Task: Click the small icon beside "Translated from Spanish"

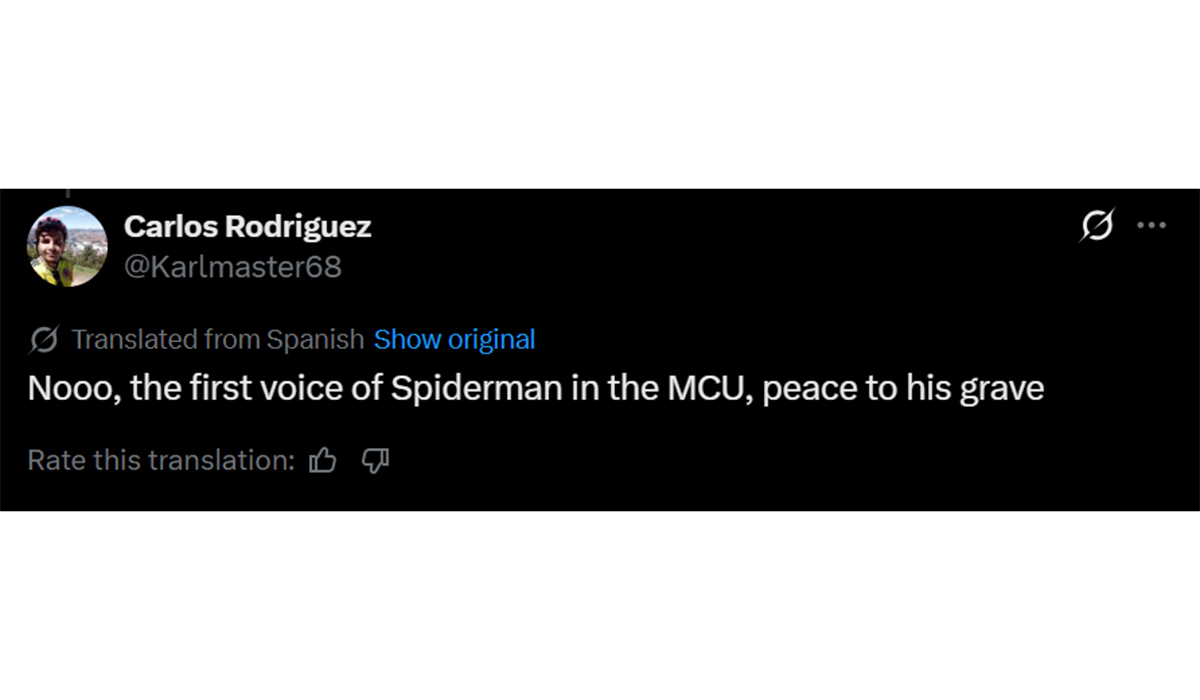Action: click(x=43, y=340)
